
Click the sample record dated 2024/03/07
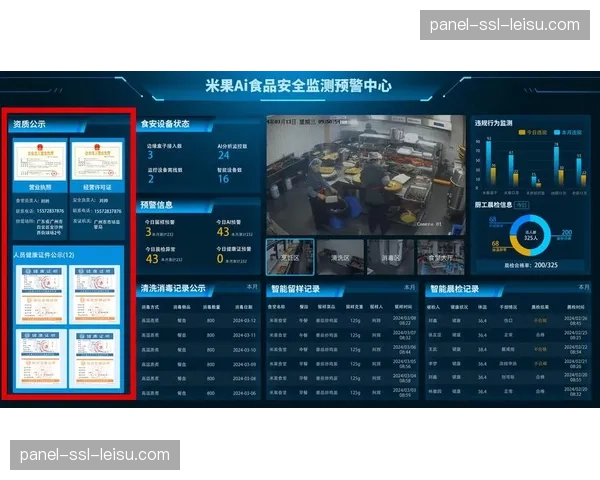pos(342,335)
